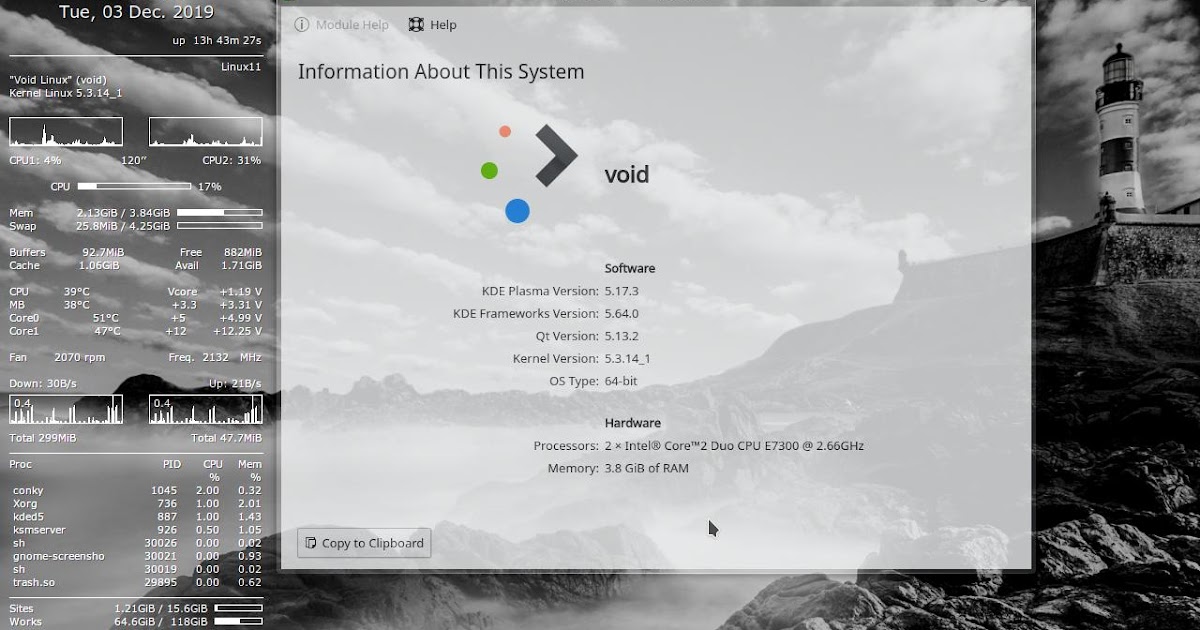Click the CPU percentage progress bar
The image size is (1200, 630).
coord(135,186)
